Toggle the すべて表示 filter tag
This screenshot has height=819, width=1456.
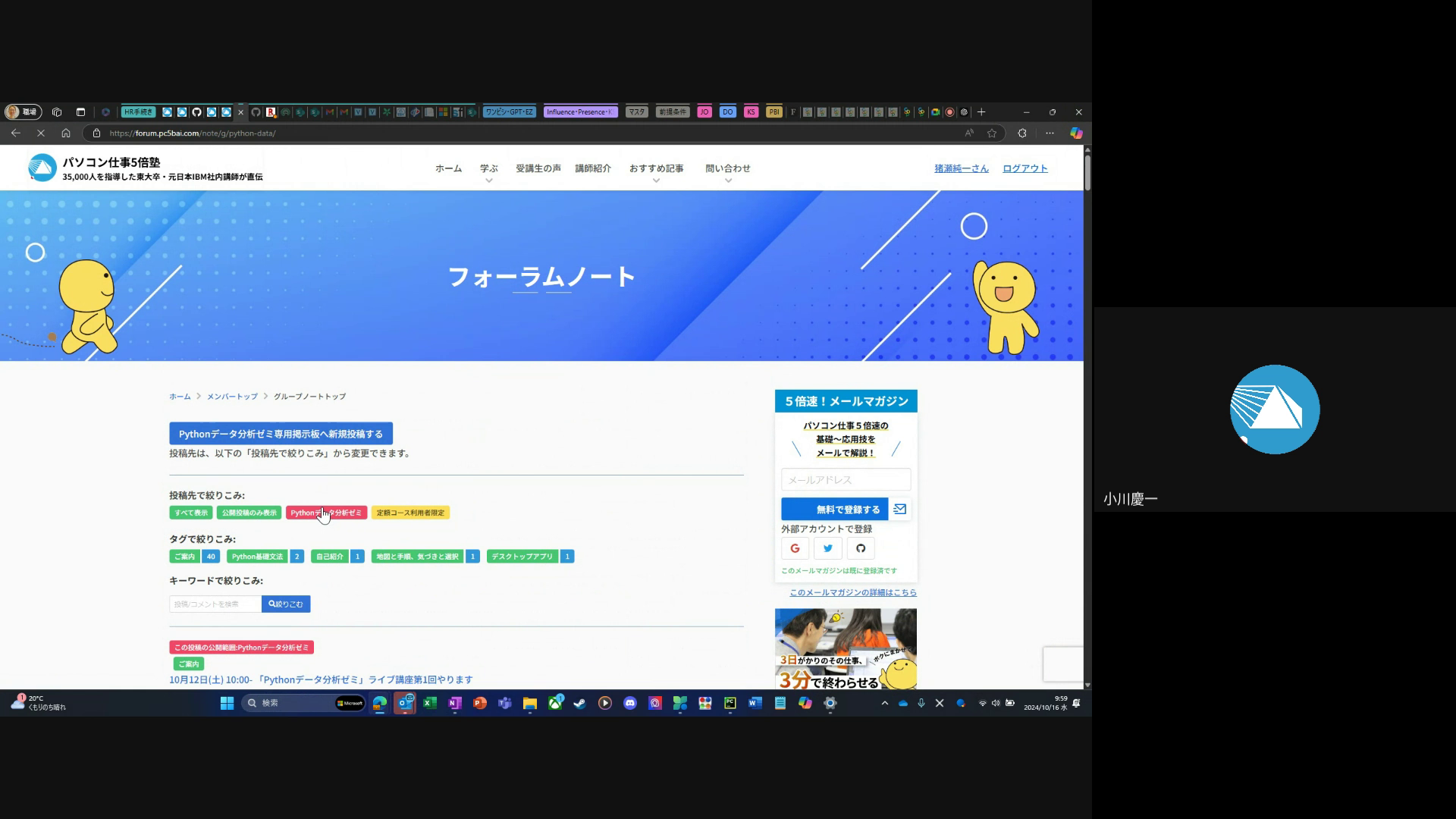pos(190,513)
